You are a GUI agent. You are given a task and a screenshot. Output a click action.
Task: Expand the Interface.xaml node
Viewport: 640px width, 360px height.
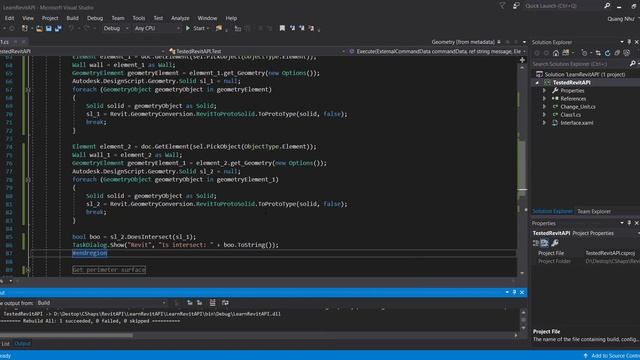[544, 123]
